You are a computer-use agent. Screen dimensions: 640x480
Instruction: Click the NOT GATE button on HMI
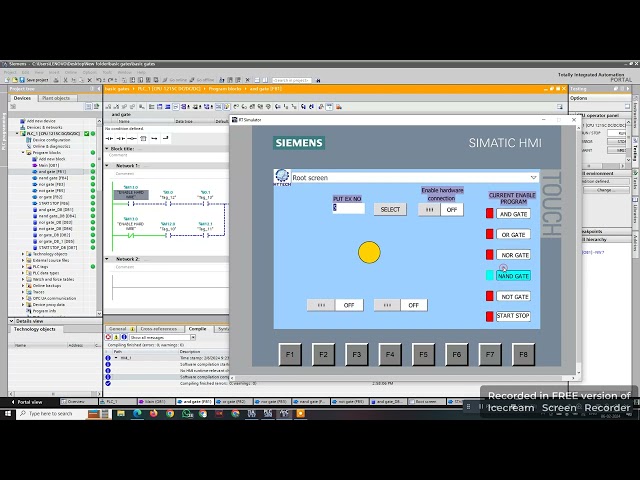513,297
